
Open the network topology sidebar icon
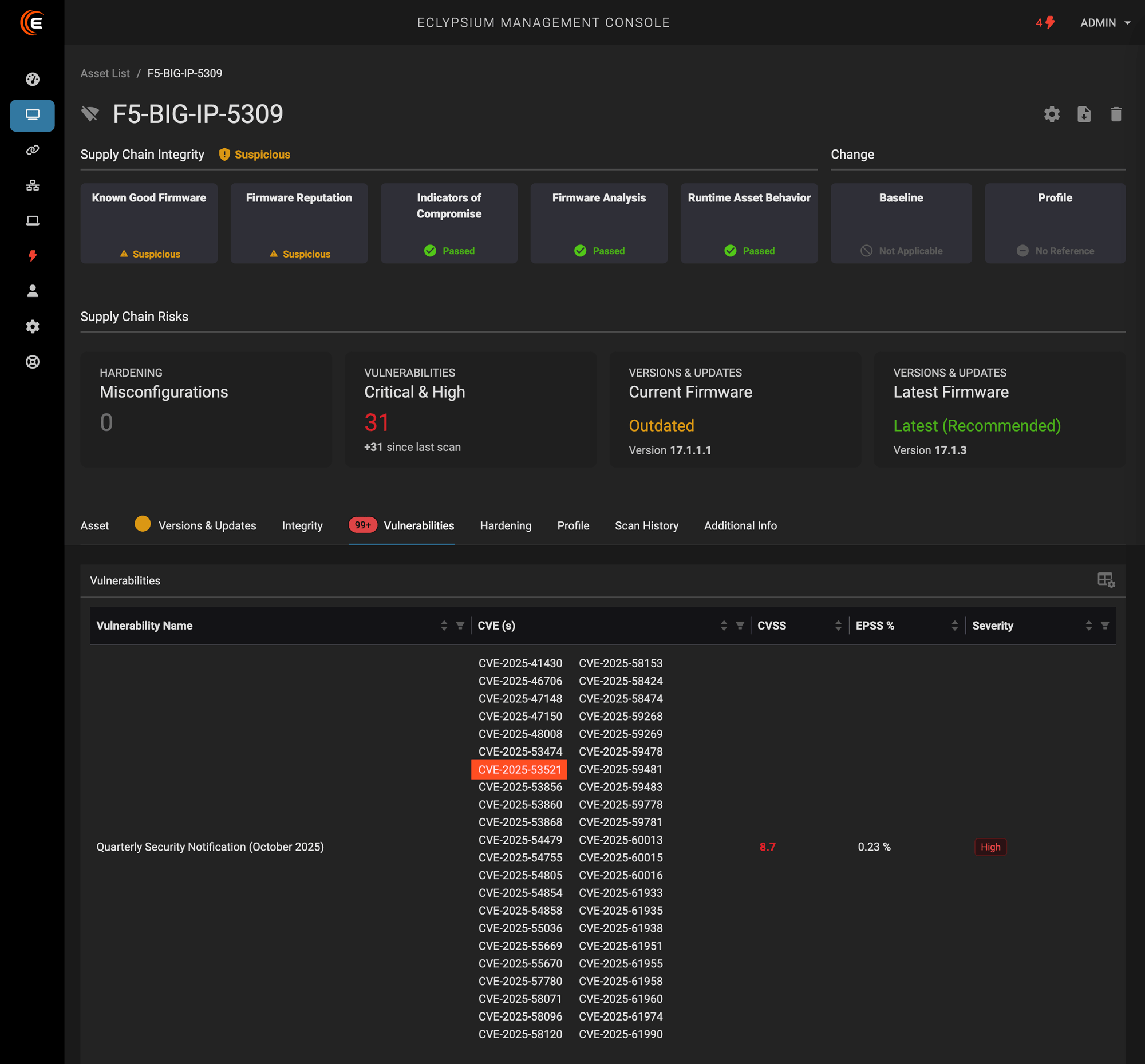click(x=32, y=185)
